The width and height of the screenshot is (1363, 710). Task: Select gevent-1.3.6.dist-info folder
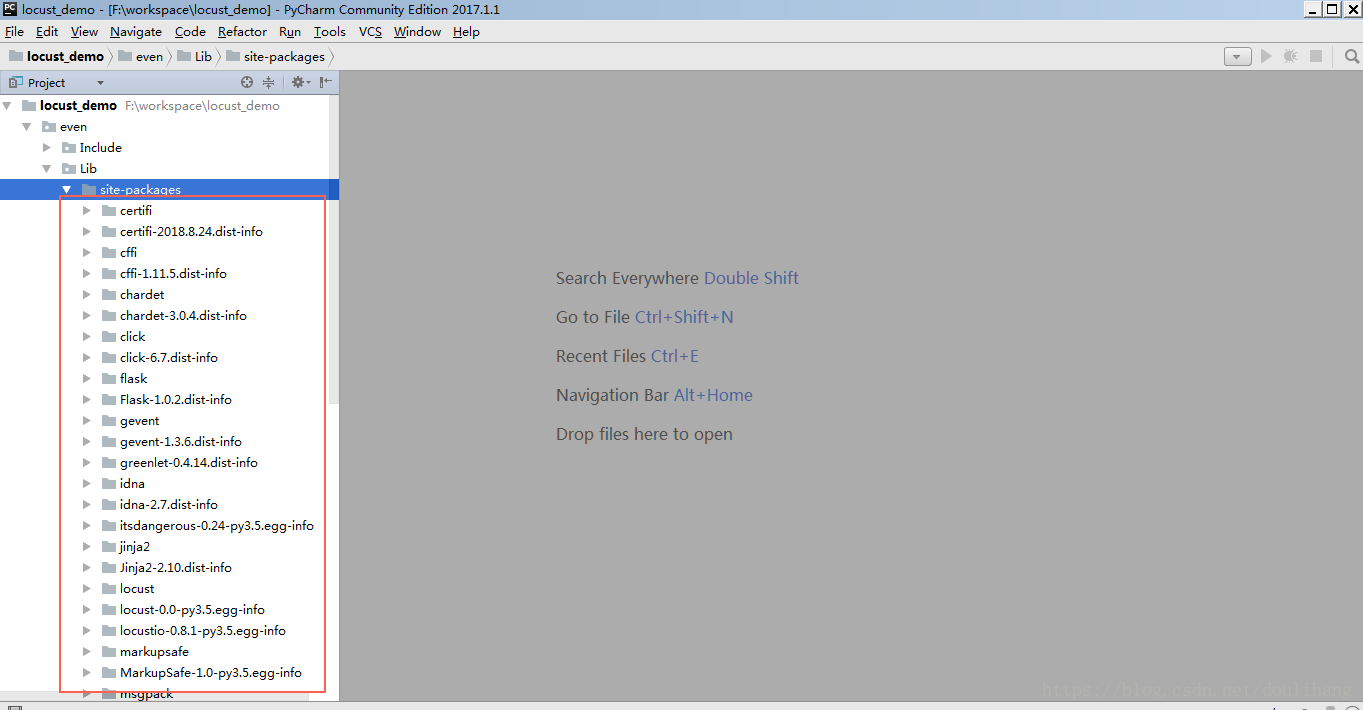(181, 442)
